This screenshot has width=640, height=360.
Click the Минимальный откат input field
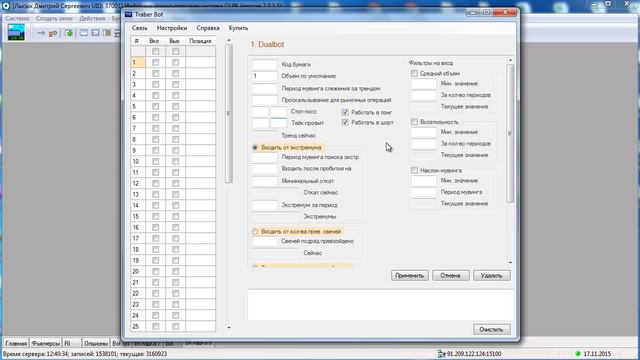[264, 181]
